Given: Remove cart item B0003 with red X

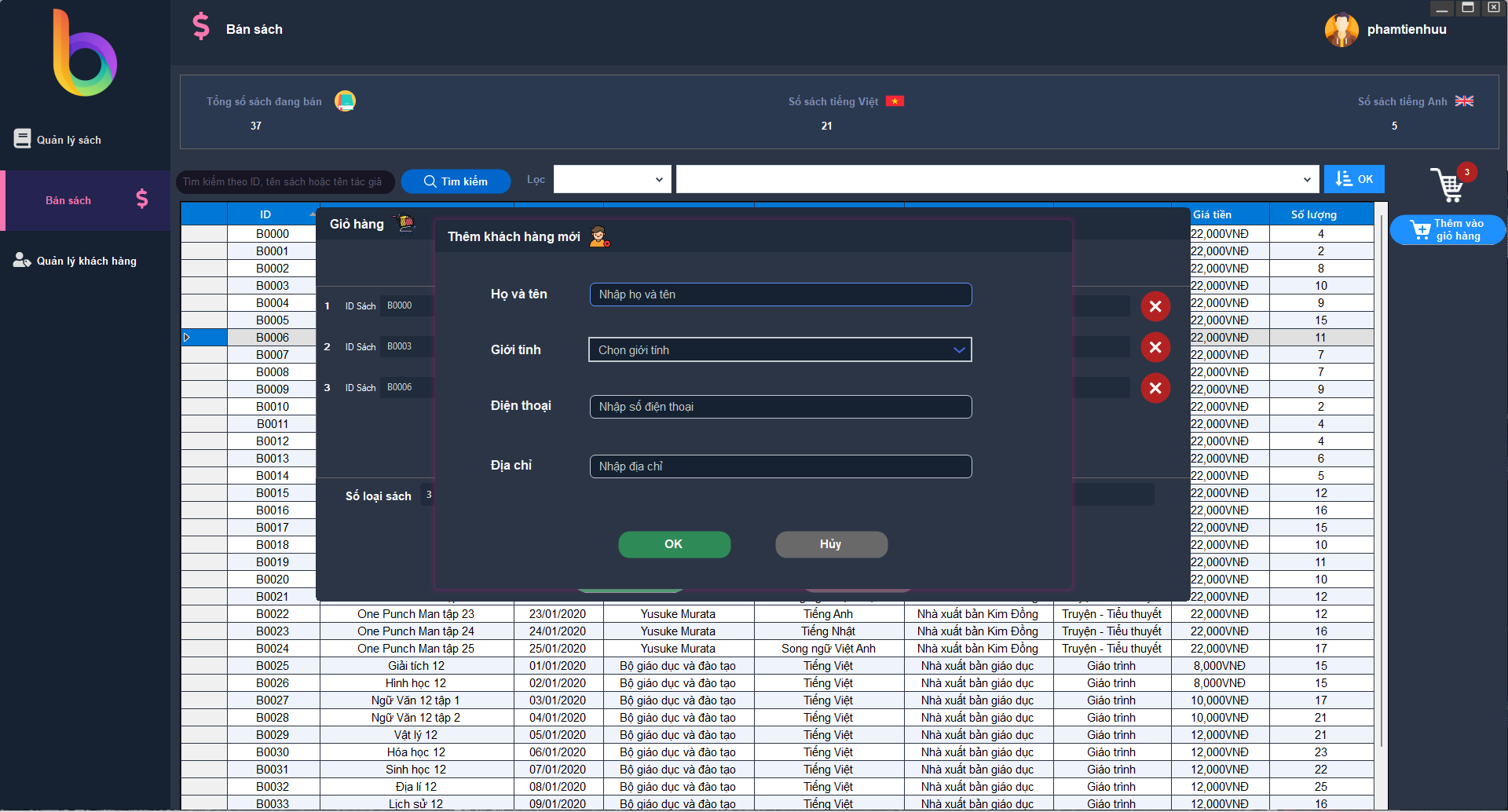Looking at the screenshot, I should pyautogui.click(x=1155, y=347).
